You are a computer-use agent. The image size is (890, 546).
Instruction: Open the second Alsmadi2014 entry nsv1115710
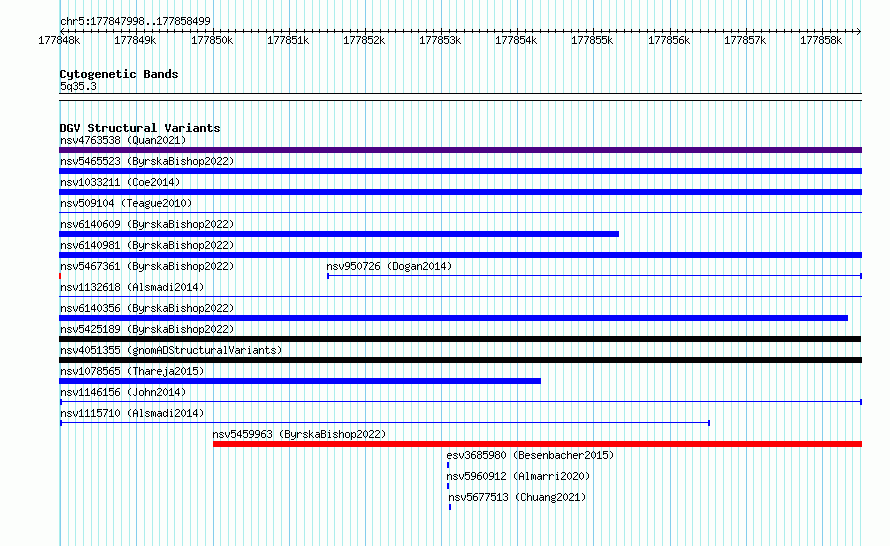pos(132,413)
